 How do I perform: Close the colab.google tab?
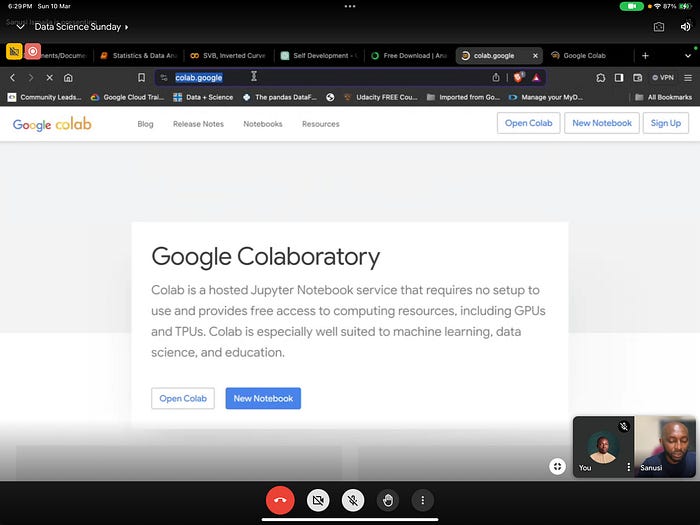535,55
